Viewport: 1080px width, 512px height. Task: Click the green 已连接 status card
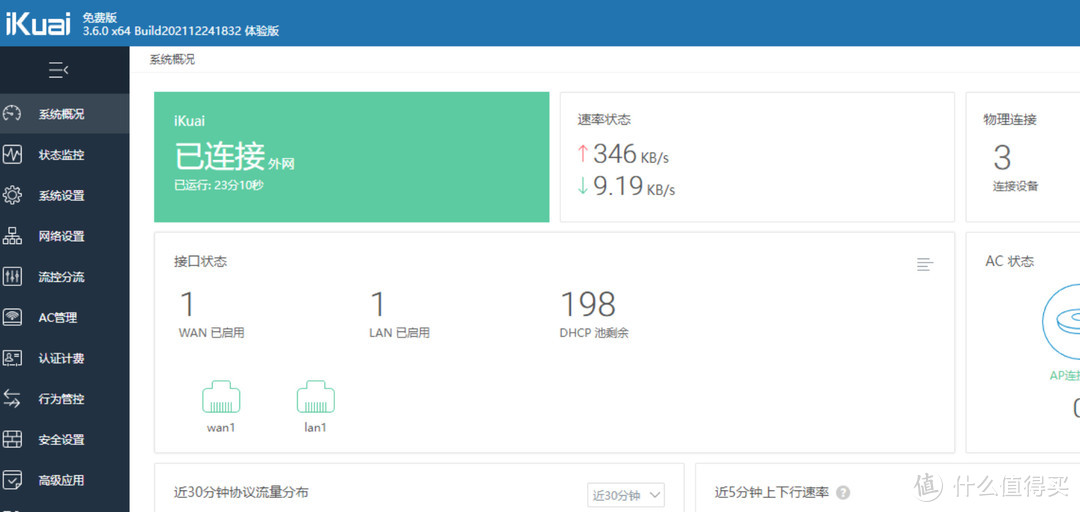(x=351, y=157)
